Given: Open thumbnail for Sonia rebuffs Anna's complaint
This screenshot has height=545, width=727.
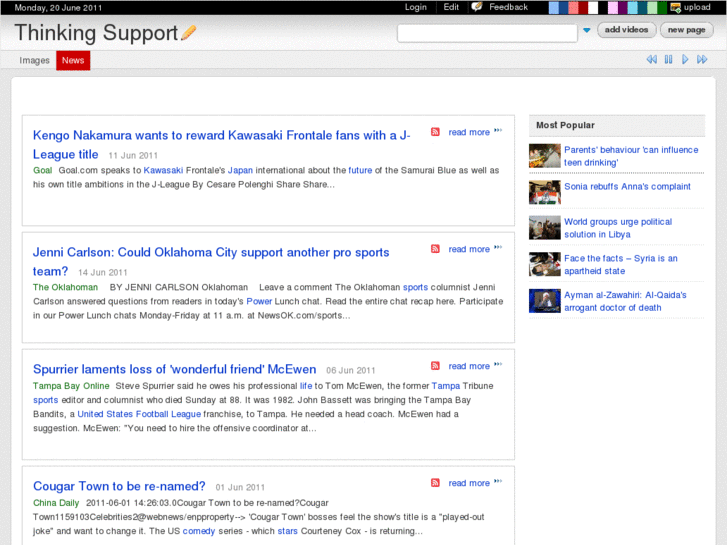Looking at the screenshot, I should pyautogui.click(x=545, y=192).
